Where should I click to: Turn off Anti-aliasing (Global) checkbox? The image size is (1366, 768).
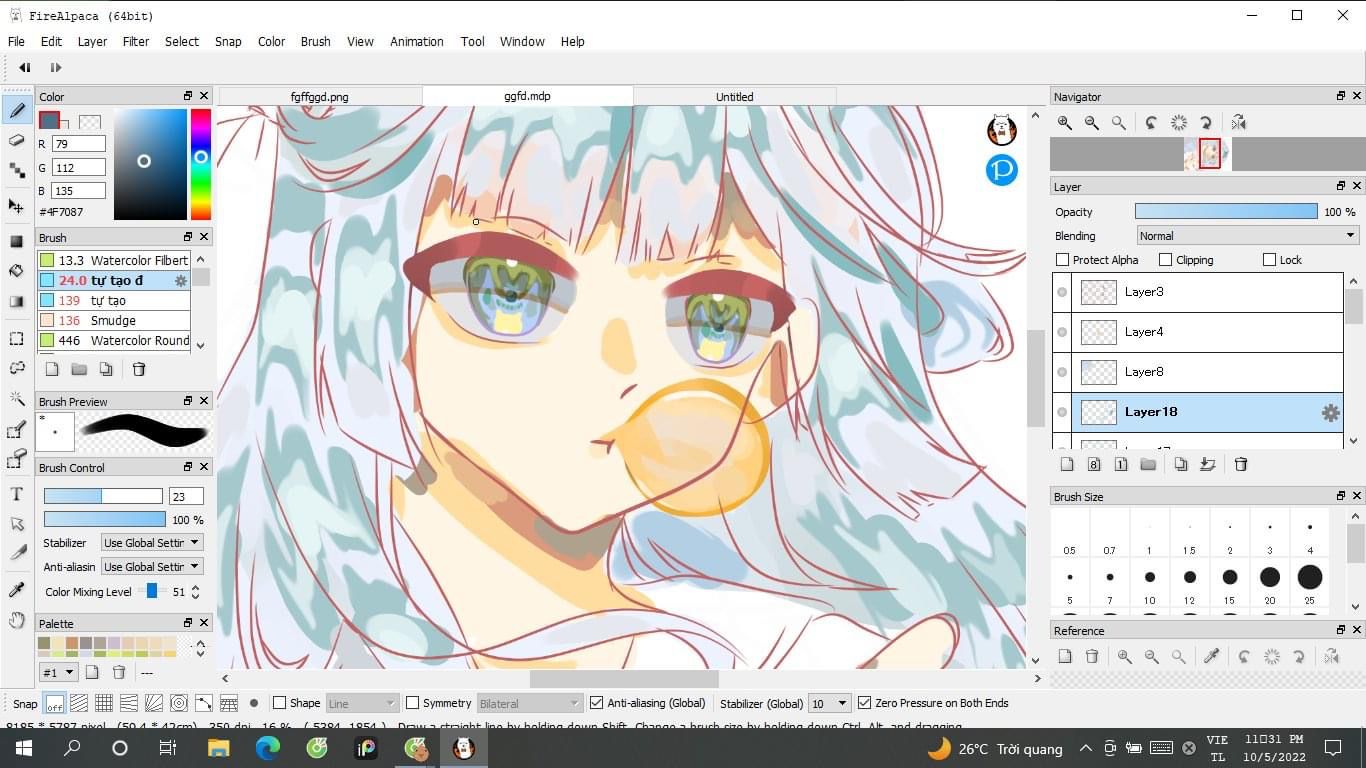[x=597, y=703]
